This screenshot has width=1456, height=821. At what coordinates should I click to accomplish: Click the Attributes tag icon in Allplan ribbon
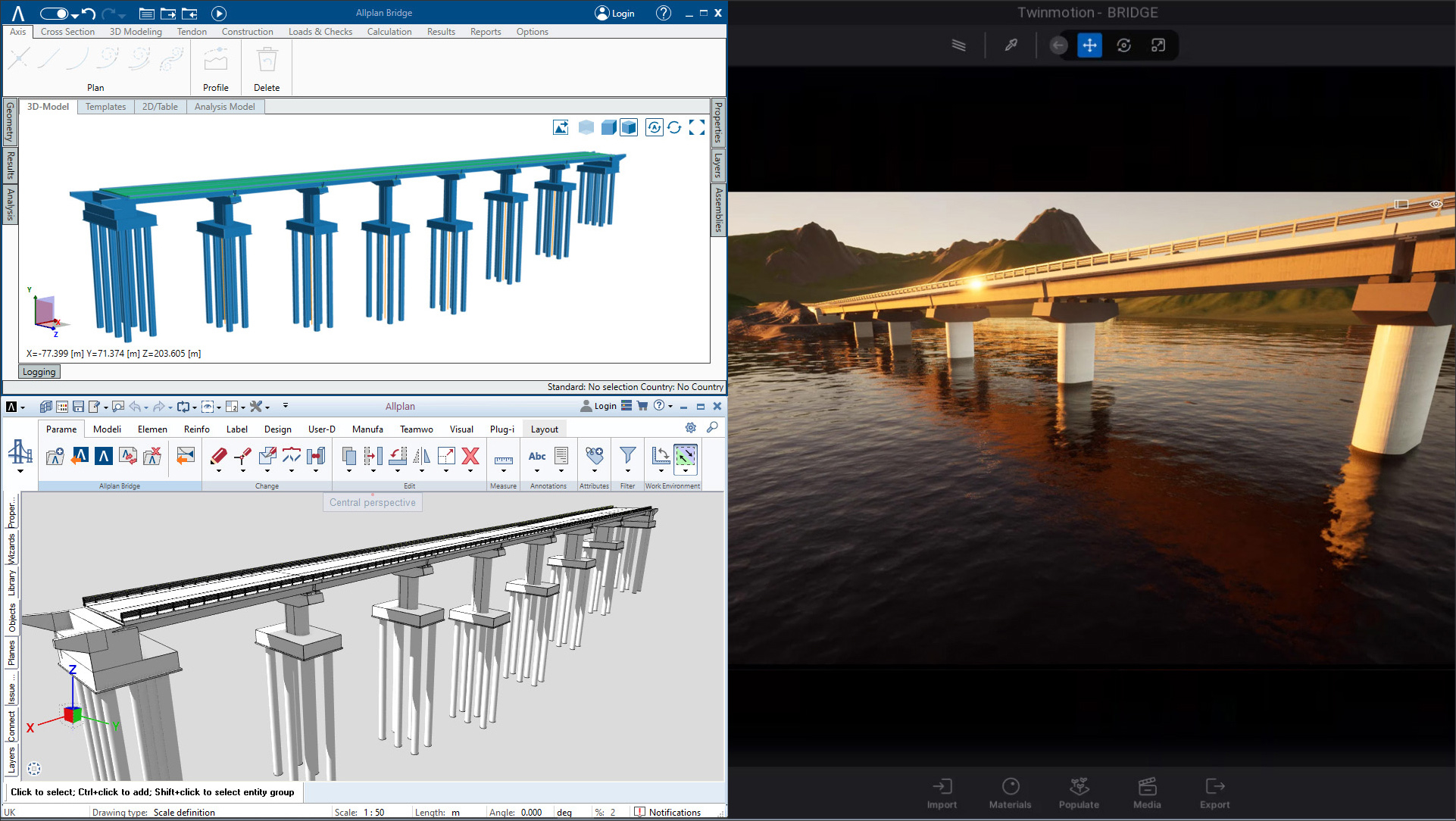coord(595,455)
